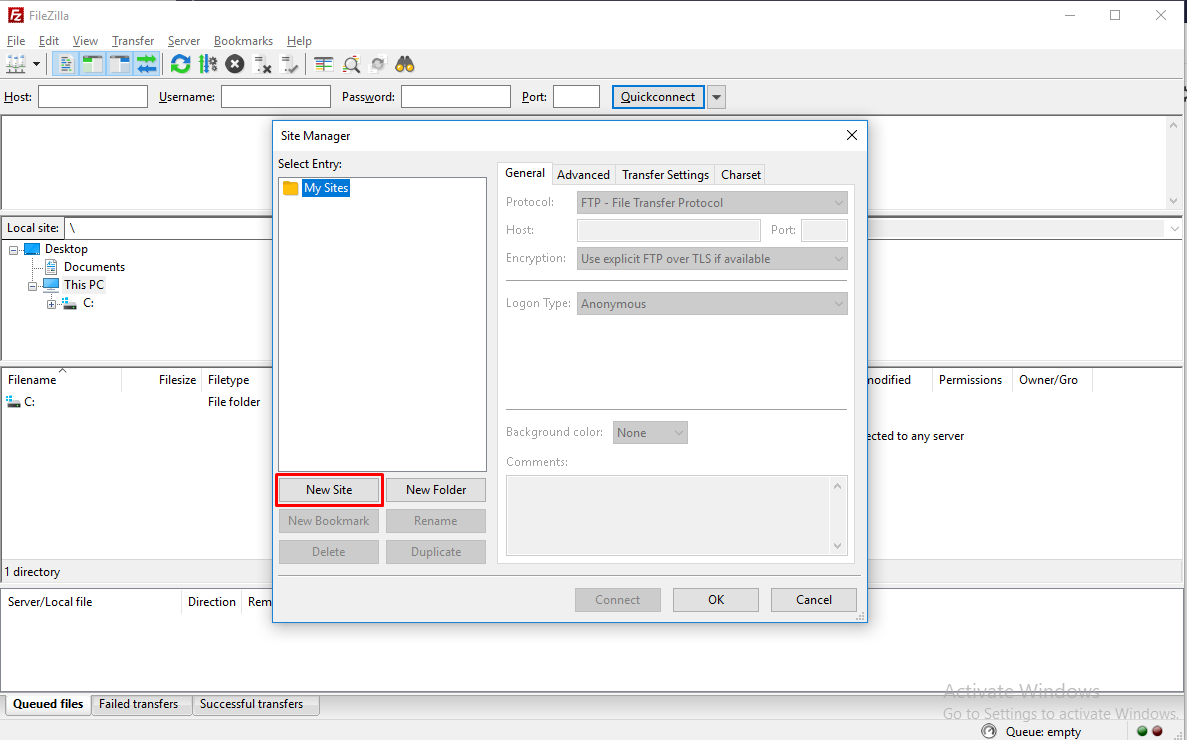Open the Server menu
The image size is (1187, 740).
pos(184,41)
